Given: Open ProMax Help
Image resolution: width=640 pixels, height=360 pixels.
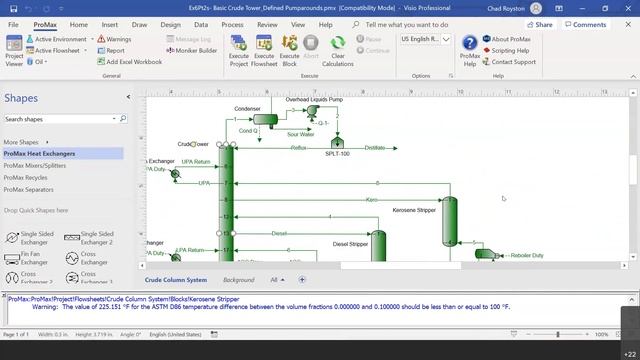Looking at the screenshot, I should (470, 51).
